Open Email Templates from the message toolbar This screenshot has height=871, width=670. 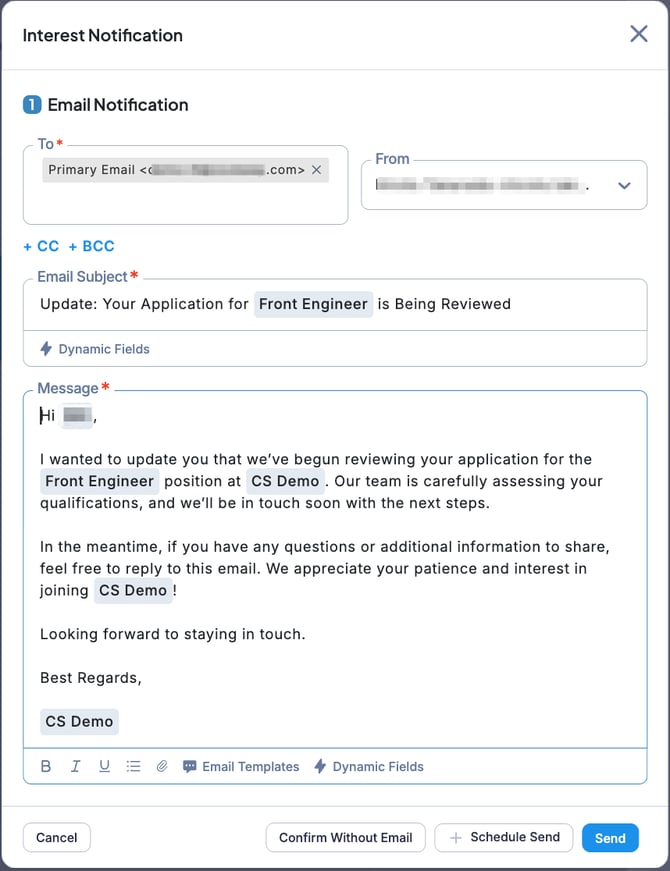coord(243,766)
